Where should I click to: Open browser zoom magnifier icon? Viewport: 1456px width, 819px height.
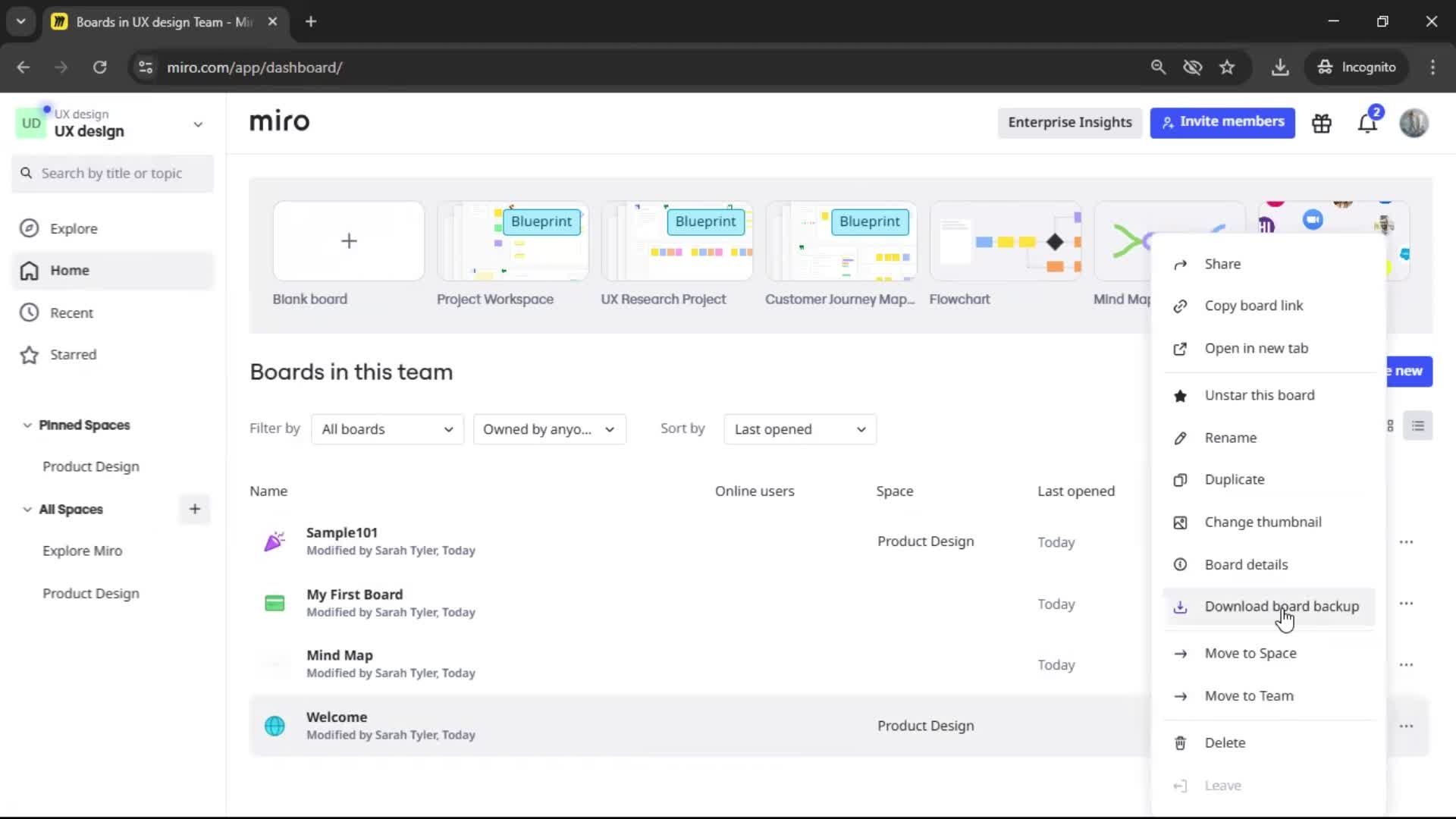click(1158, 67)
